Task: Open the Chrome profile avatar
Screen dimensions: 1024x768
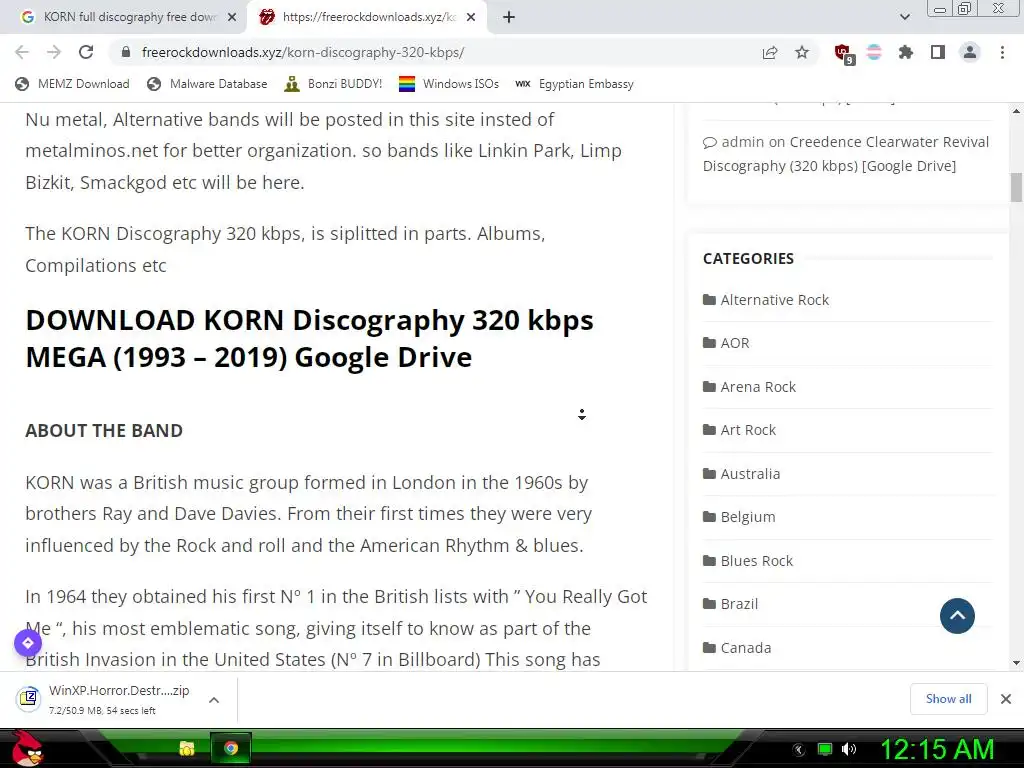Action: coord(970,52)
